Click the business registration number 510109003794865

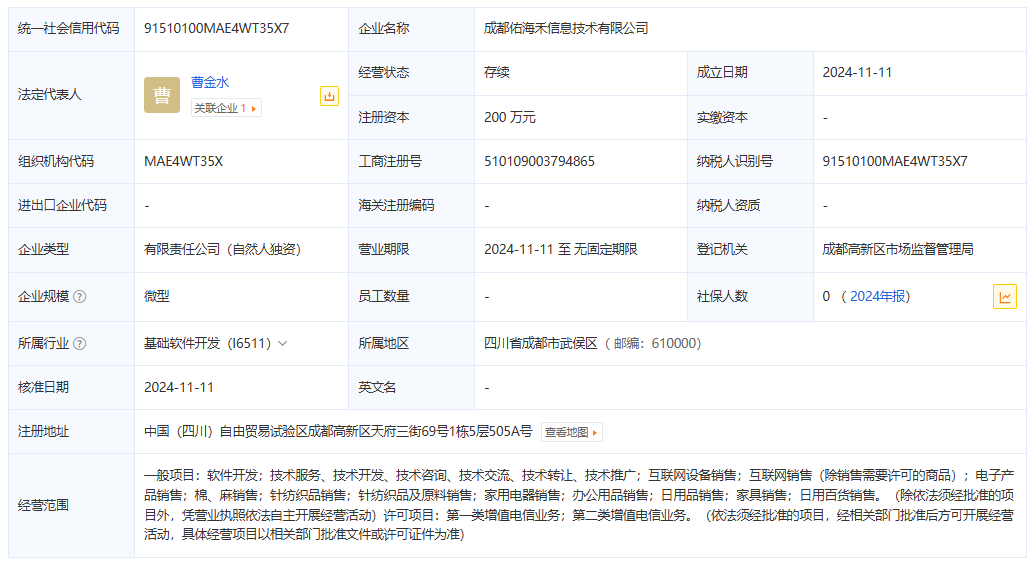click(x=539, y=161)
